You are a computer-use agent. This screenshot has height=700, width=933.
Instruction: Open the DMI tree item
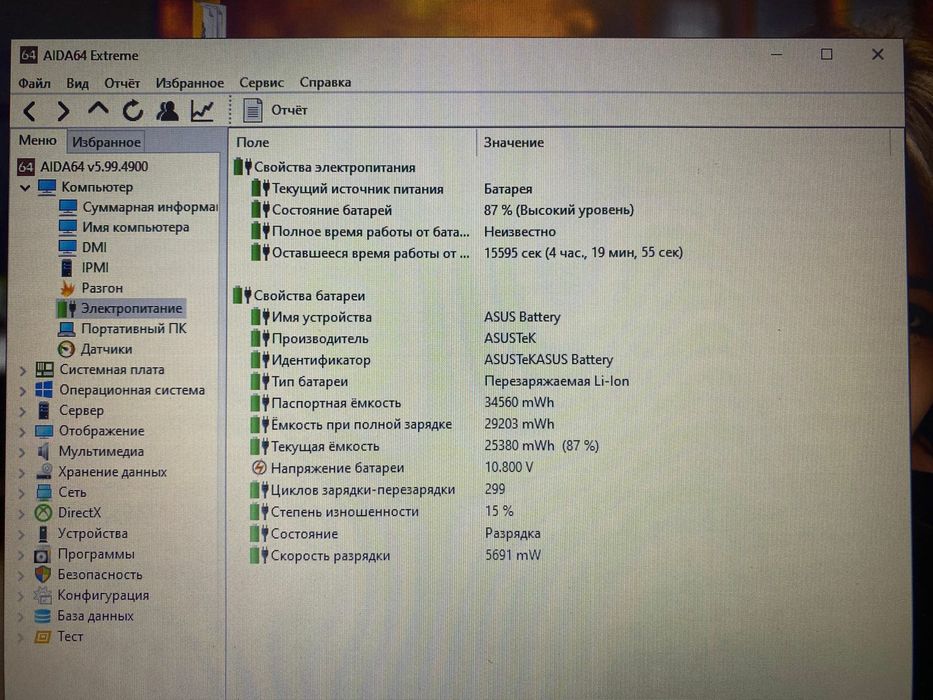(x=83, y=248)
